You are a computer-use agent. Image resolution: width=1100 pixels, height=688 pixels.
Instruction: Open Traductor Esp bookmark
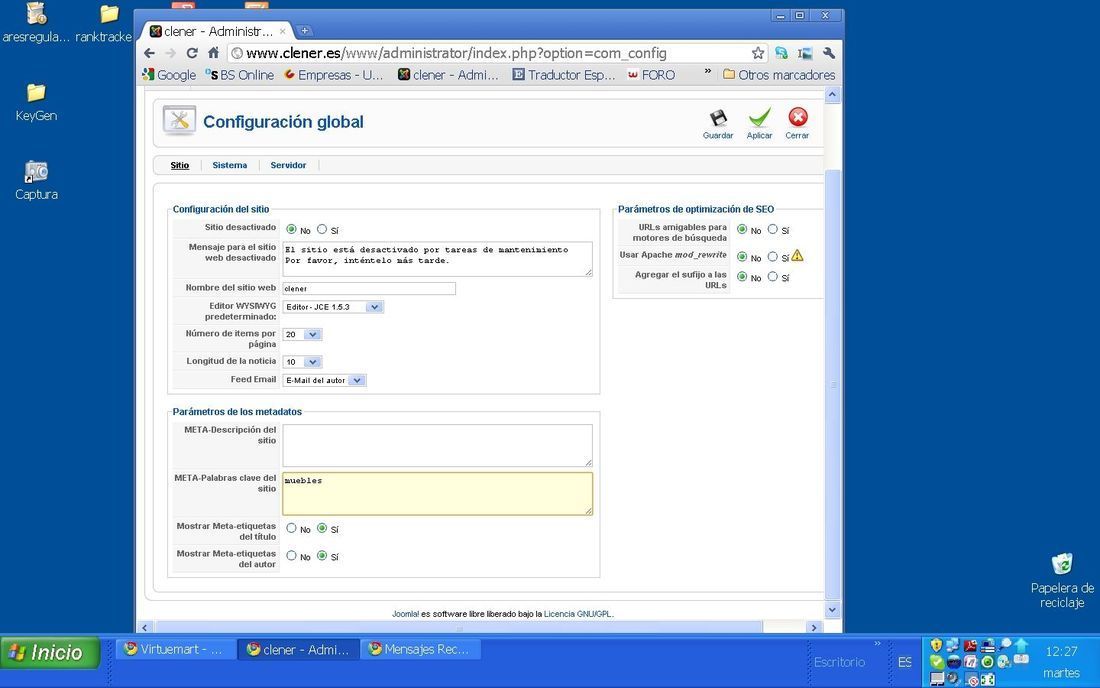pyautogui.click(x=563, y=74)
